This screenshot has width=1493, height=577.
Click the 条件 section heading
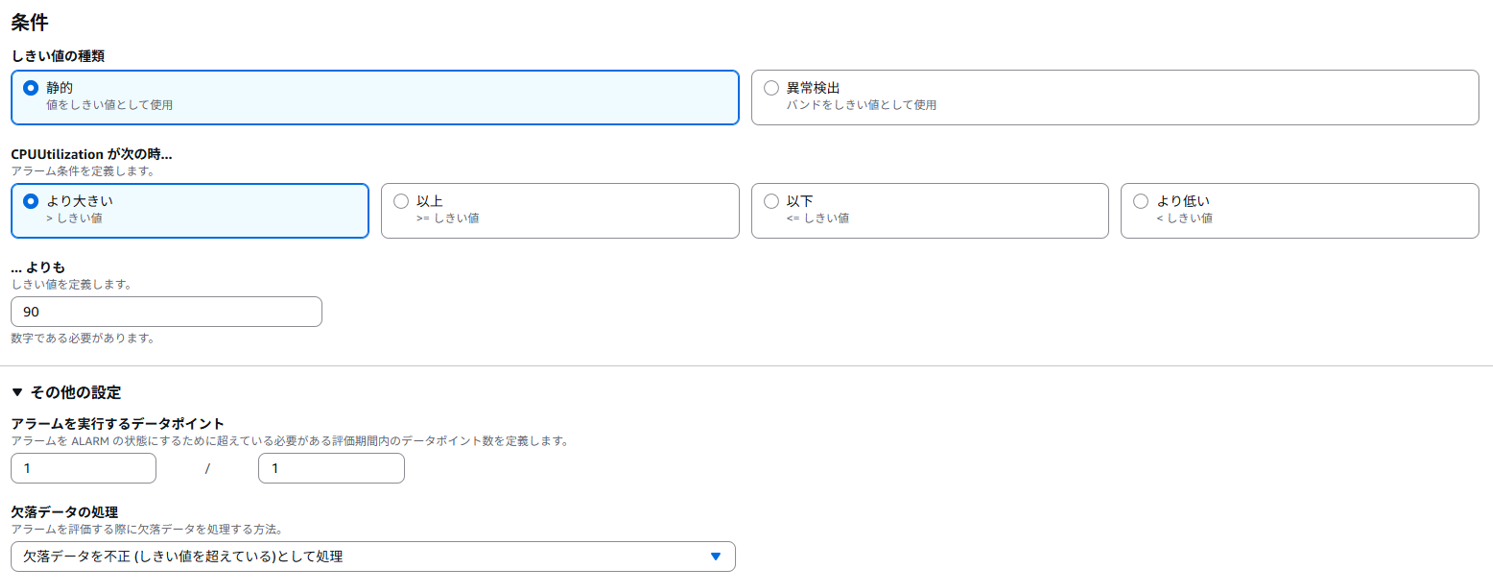click(x=29, y=22)
